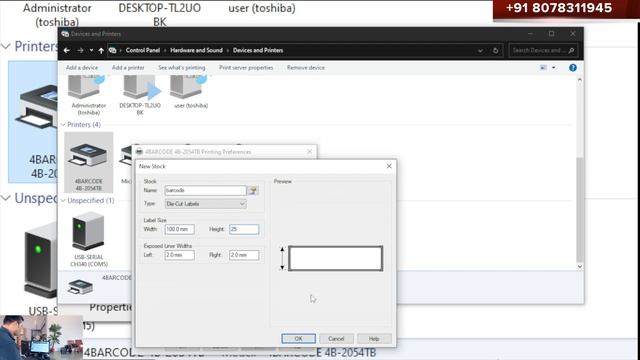Image resolution: width=640 pixels, height=360 pixels.
Task: Click the scroll down arrow in Devices window
Action: [580, 267]
